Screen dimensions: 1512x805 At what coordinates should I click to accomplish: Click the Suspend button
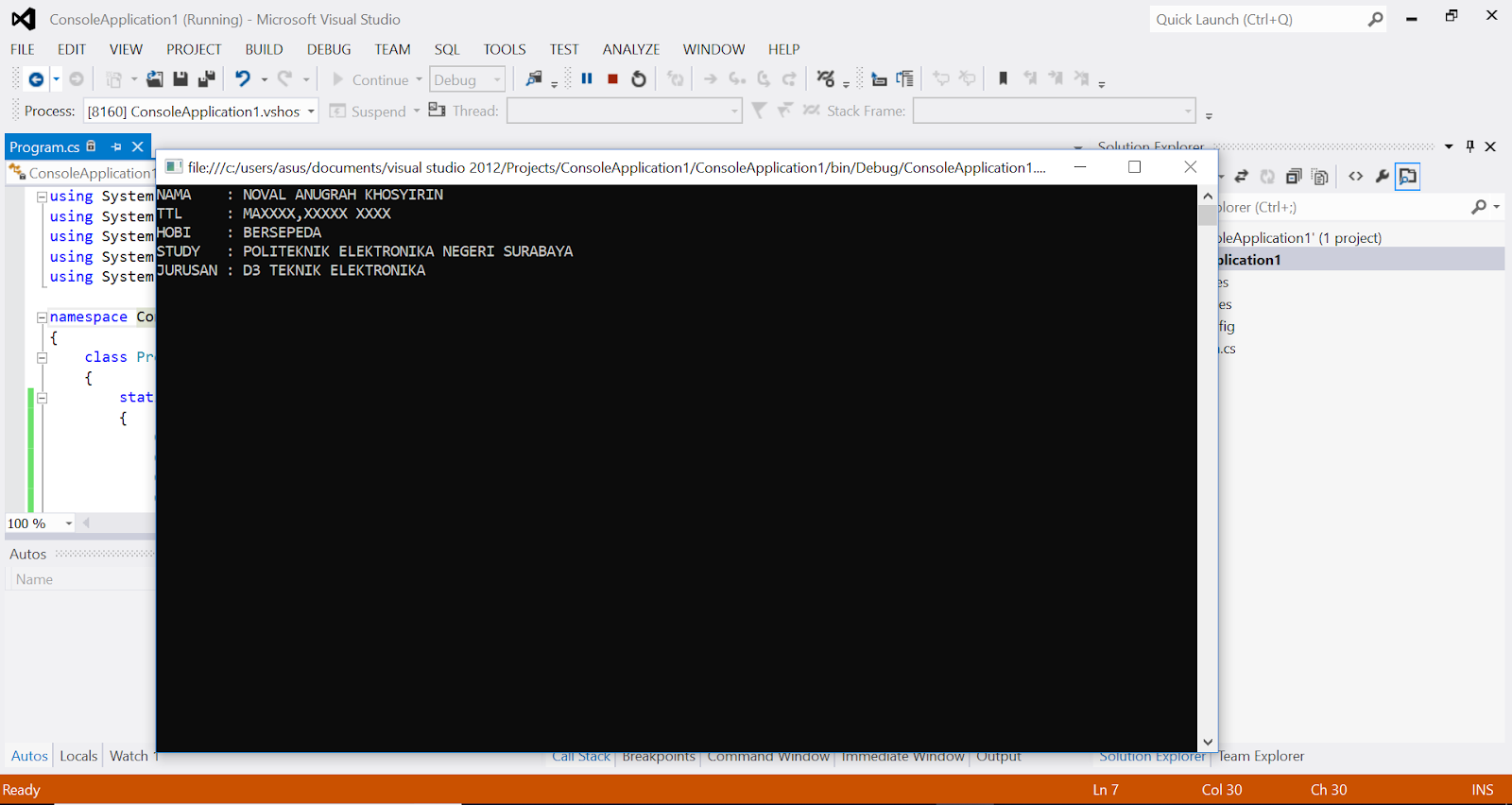(369, 111)
